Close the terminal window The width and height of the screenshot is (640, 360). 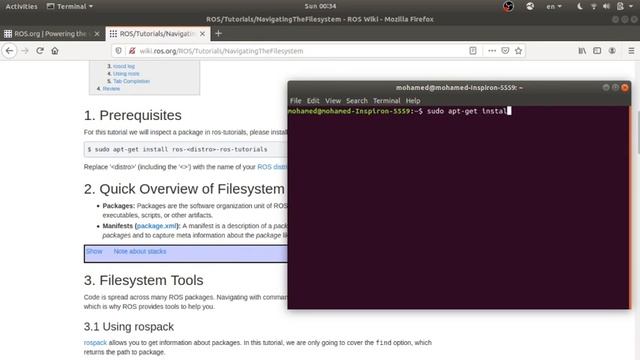pyautogui.click(x=624, y=87)
